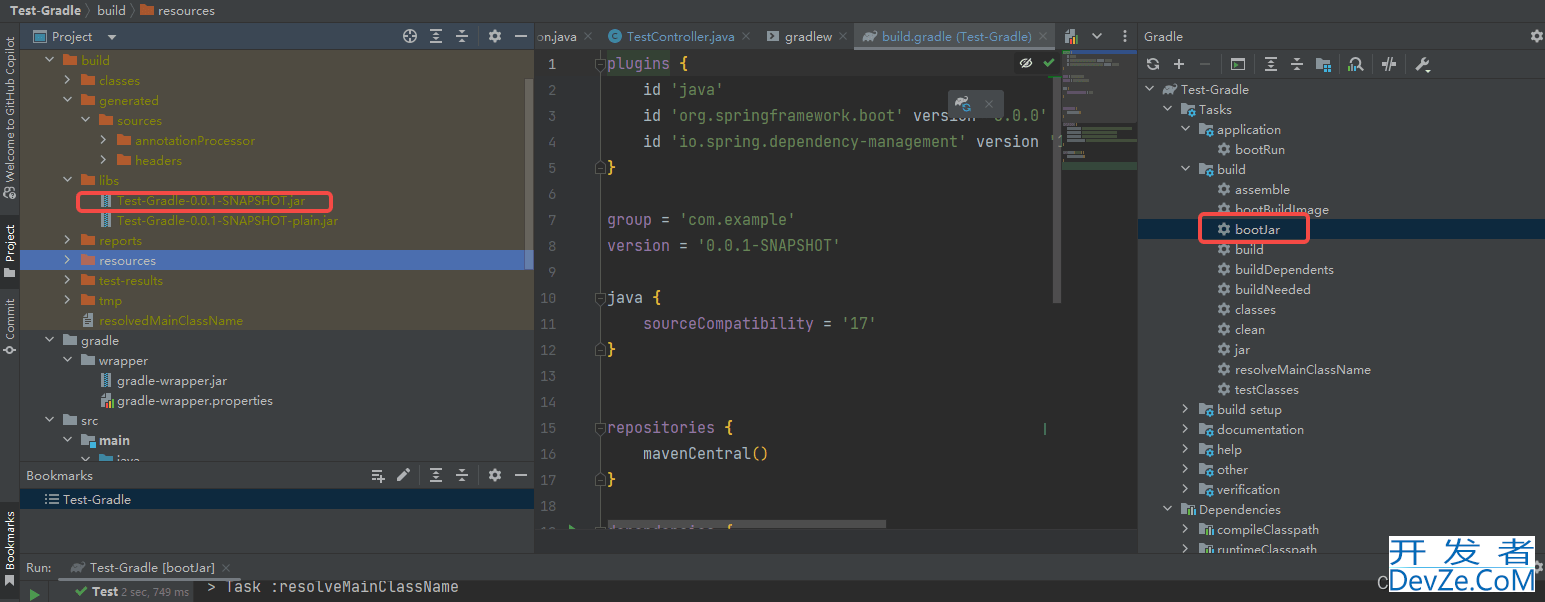Select the build.gradle (Test-Gradle) tab
The width and height of the screenshot is (1545, 602).
[956, 36]
